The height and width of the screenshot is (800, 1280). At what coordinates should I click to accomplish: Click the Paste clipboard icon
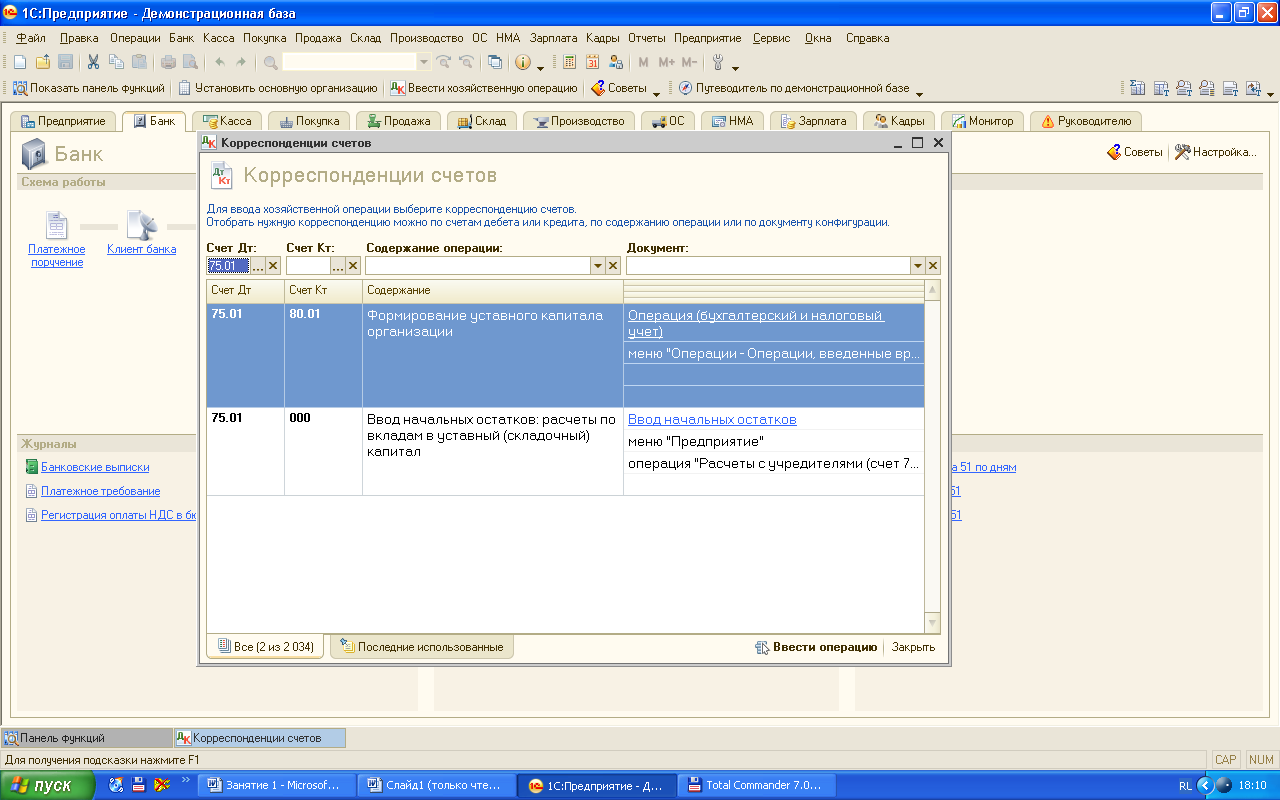(x=139, y=62)
